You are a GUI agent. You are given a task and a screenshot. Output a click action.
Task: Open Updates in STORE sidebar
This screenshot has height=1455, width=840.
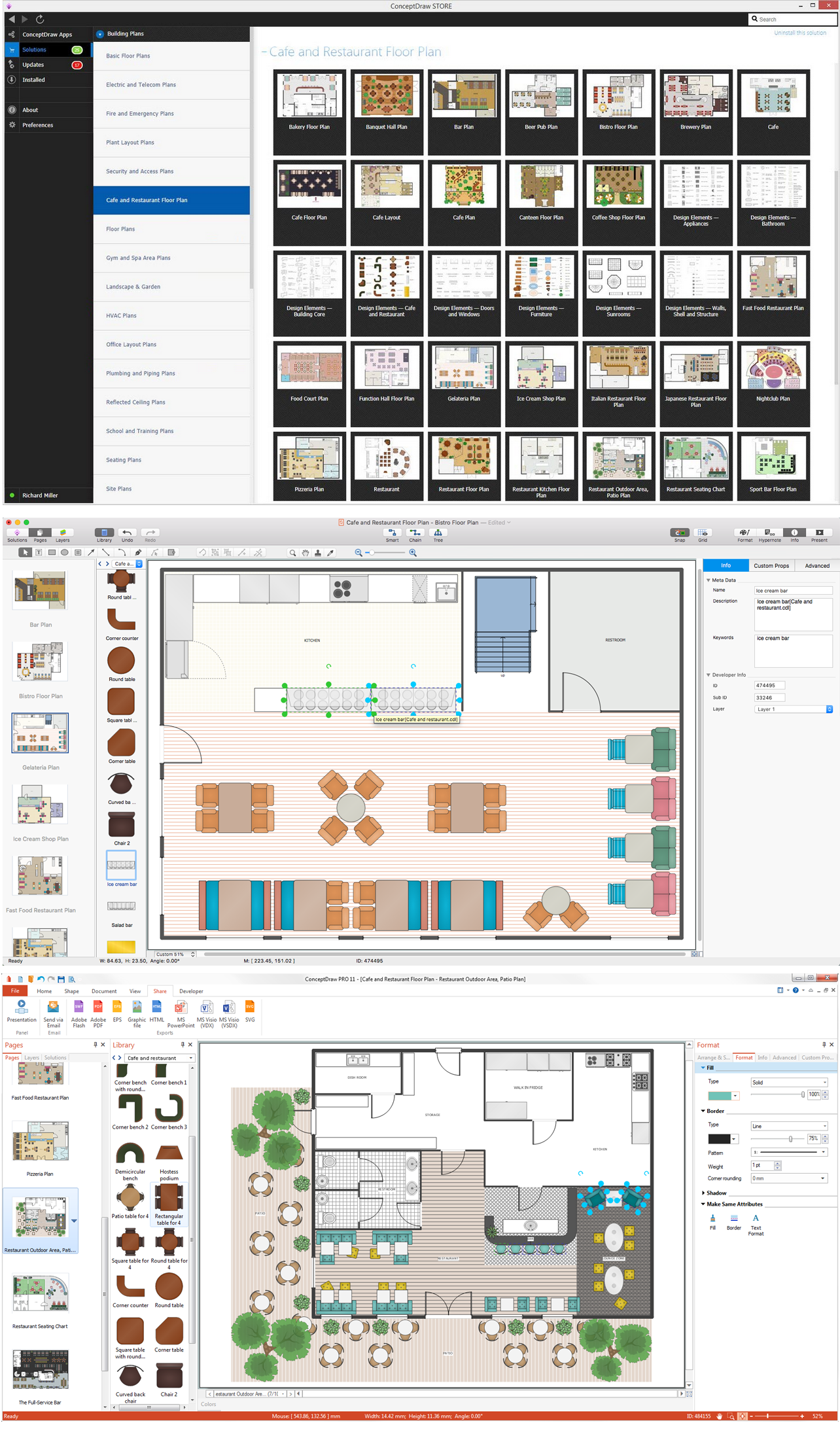pyautogui.click(x=48, y=65)
